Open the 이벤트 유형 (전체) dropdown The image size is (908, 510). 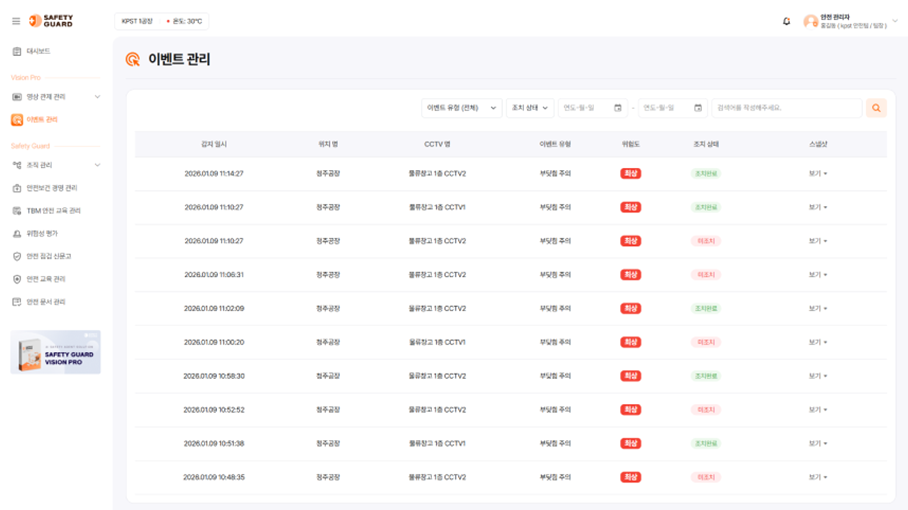(461, 108)
